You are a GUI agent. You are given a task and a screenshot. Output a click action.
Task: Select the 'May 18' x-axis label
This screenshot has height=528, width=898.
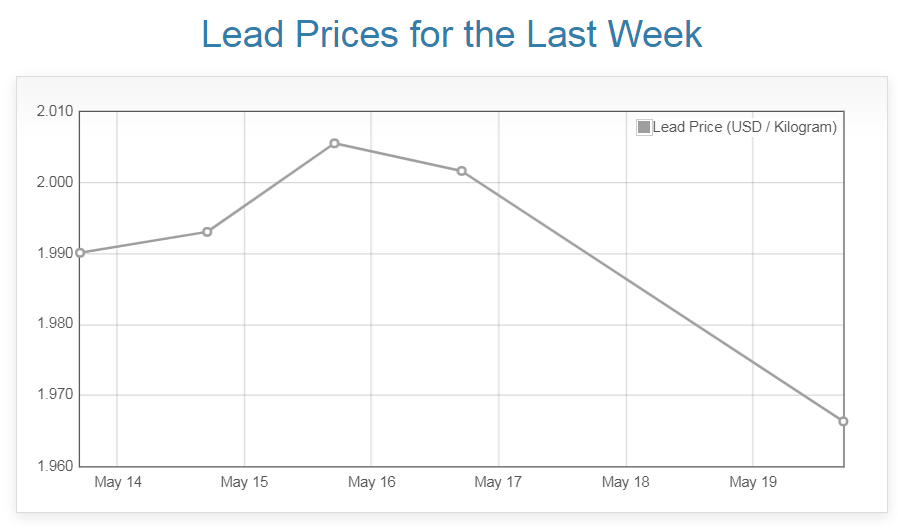click(625, 482)
